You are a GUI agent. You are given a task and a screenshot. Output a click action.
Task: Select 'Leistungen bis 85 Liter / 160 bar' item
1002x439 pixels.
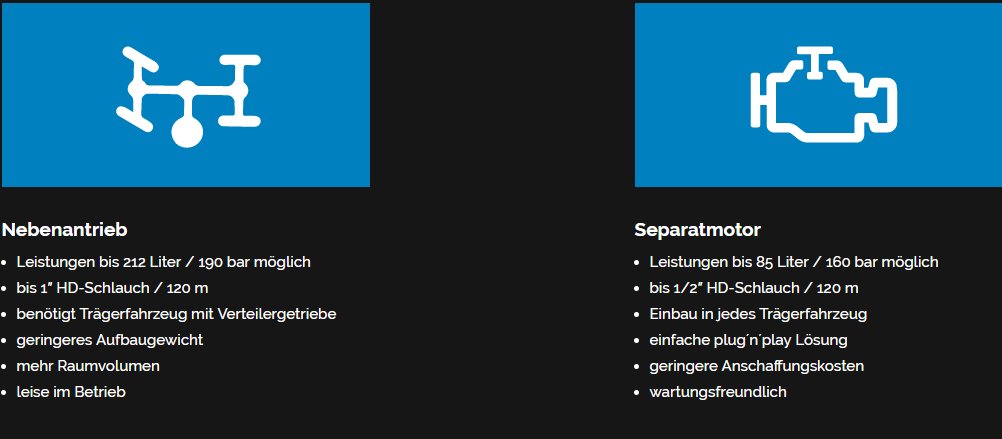(794, 262)
